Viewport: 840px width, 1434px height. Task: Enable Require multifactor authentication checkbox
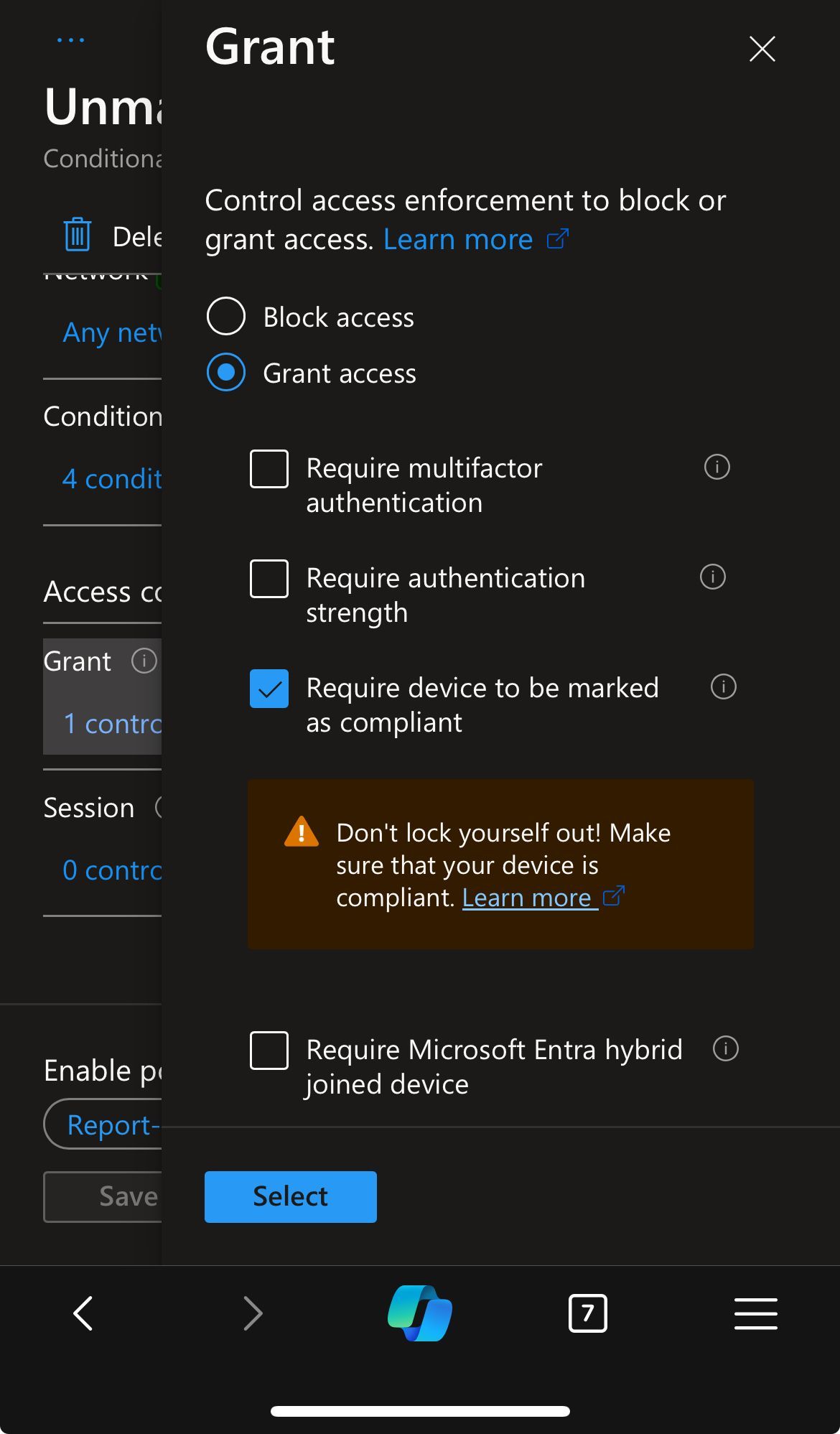click(x=269, y=469)
